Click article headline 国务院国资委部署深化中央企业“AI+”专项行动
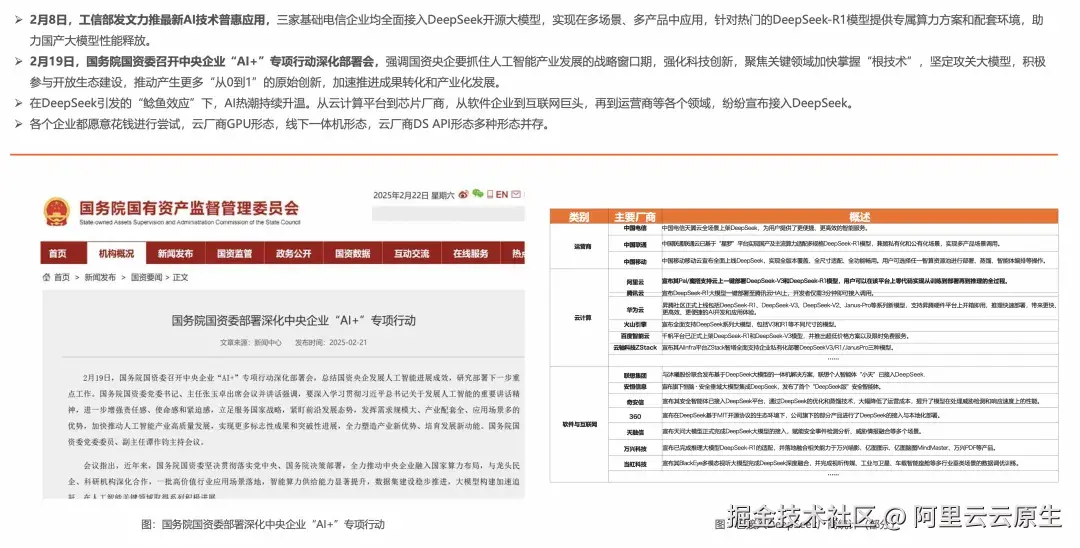The image size is (1080, 548). 293,320
